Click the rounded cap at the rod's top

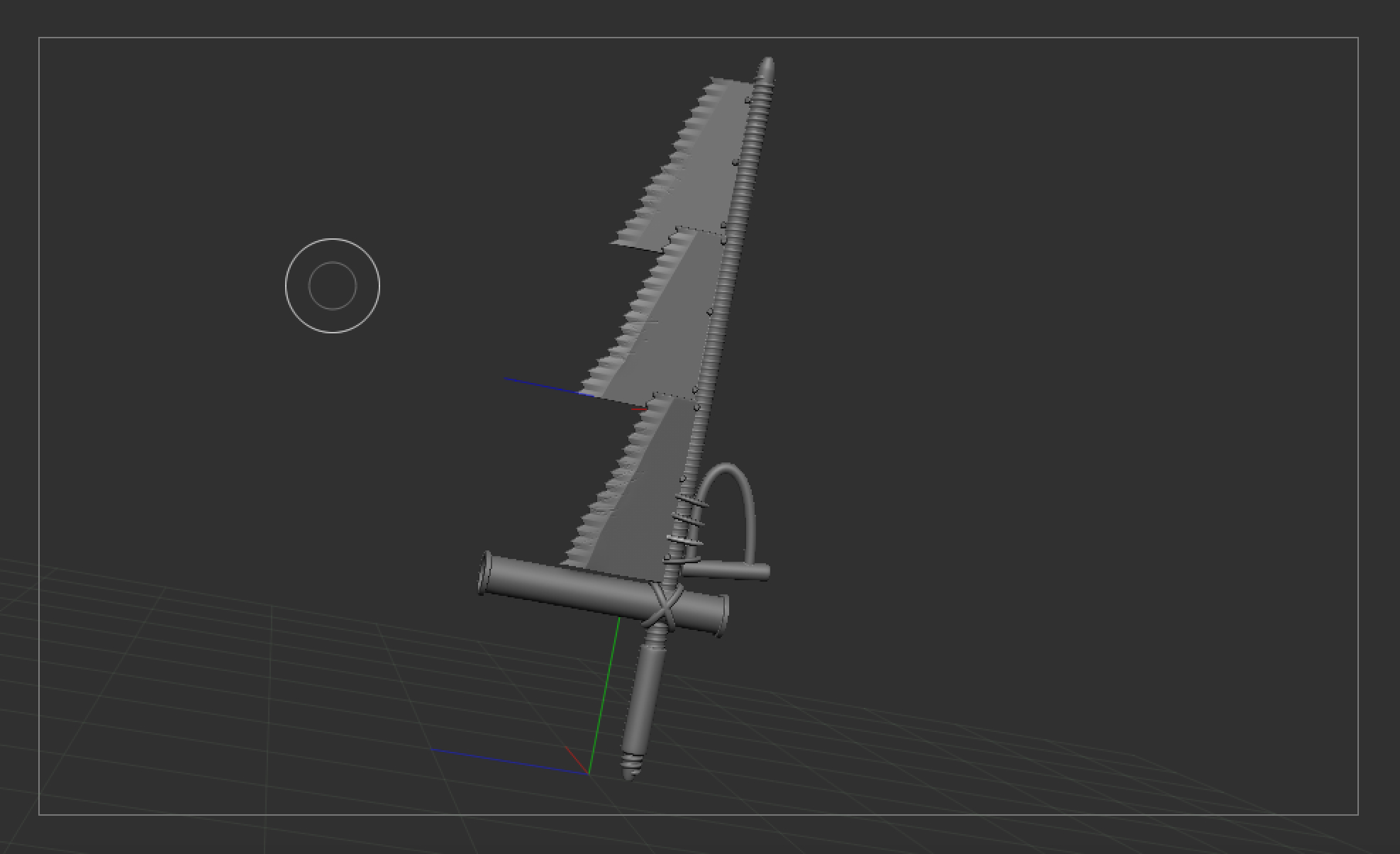(x=766, y=70)
